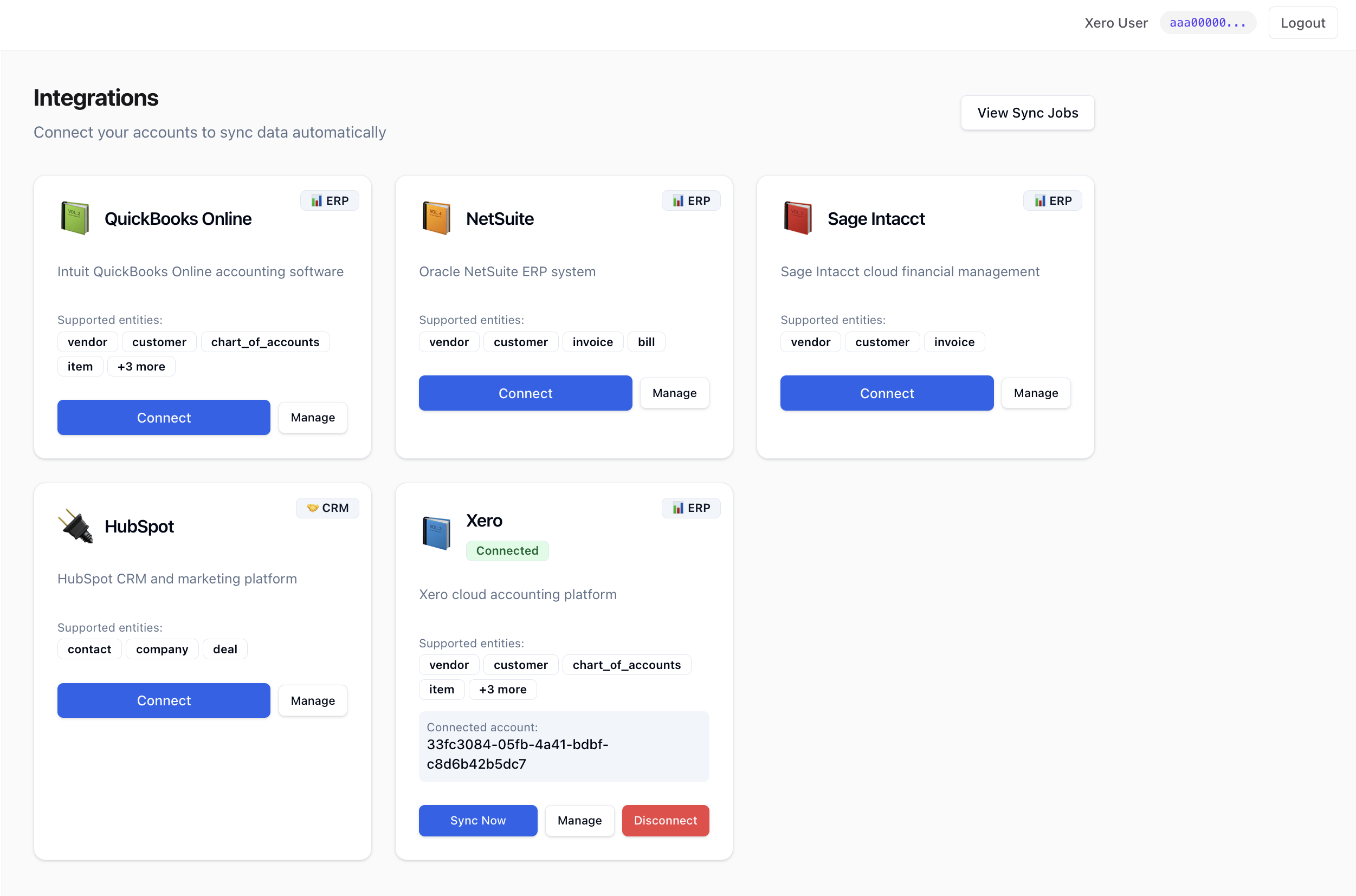Open View Sync Jobs
1356x896 pixels.
tap(1027, 113)
